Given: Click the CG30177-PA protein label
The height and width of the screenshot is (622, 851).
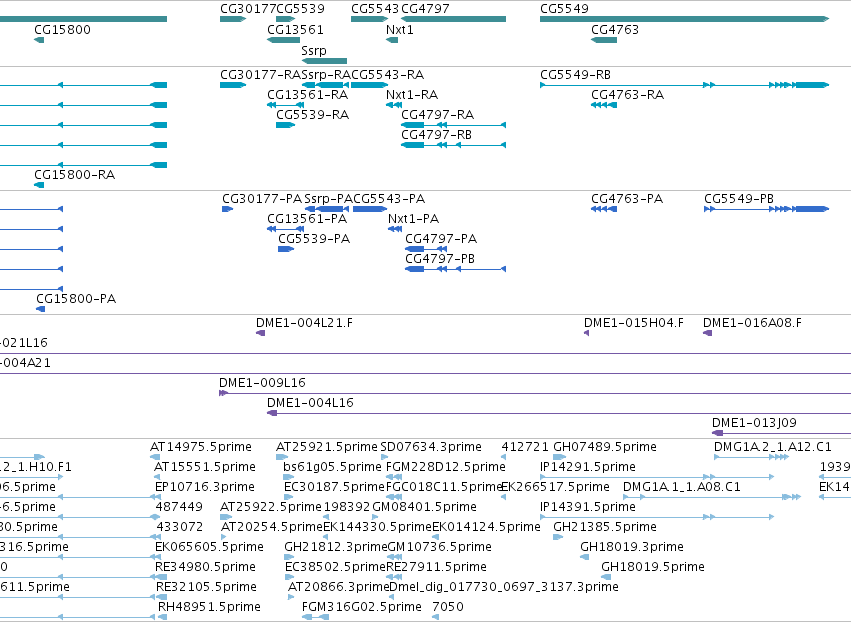Looking at the screenshot, I should point(262,199).
